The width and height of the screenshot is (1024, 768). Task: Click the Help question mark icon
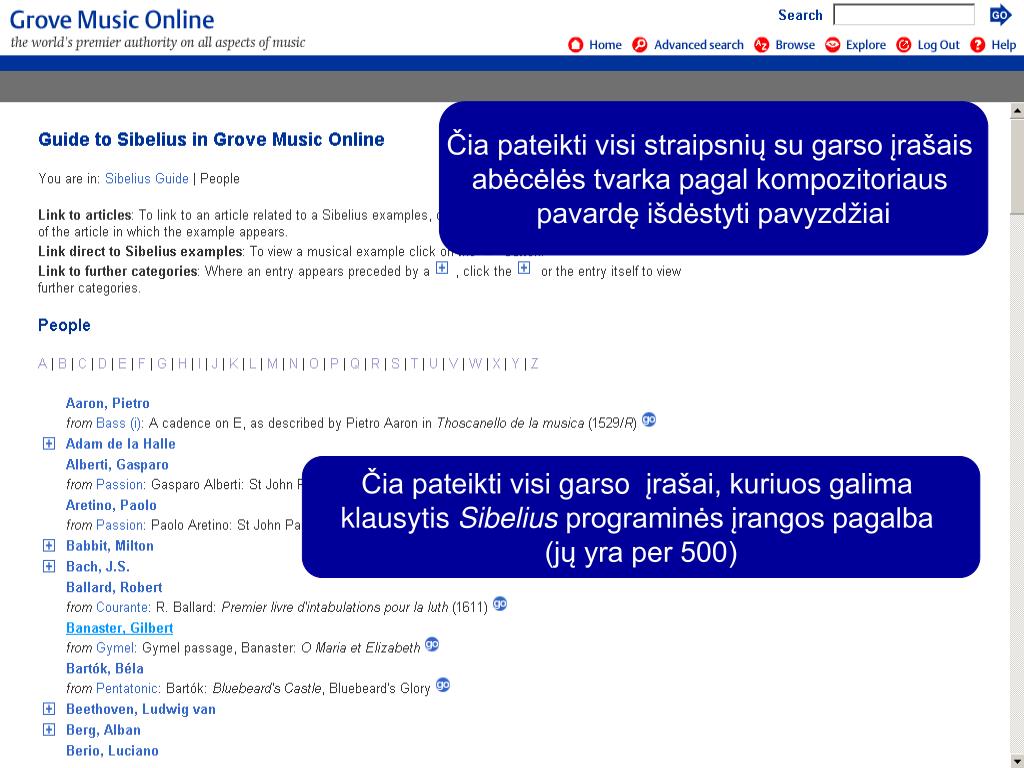(978, 45)
